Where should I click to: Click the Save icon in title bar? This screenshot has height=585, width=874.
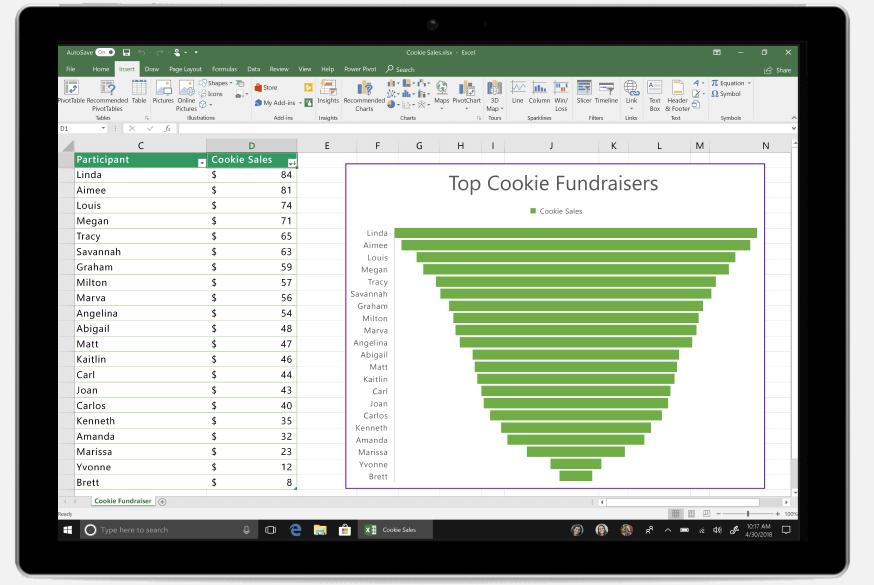(127, 52)
